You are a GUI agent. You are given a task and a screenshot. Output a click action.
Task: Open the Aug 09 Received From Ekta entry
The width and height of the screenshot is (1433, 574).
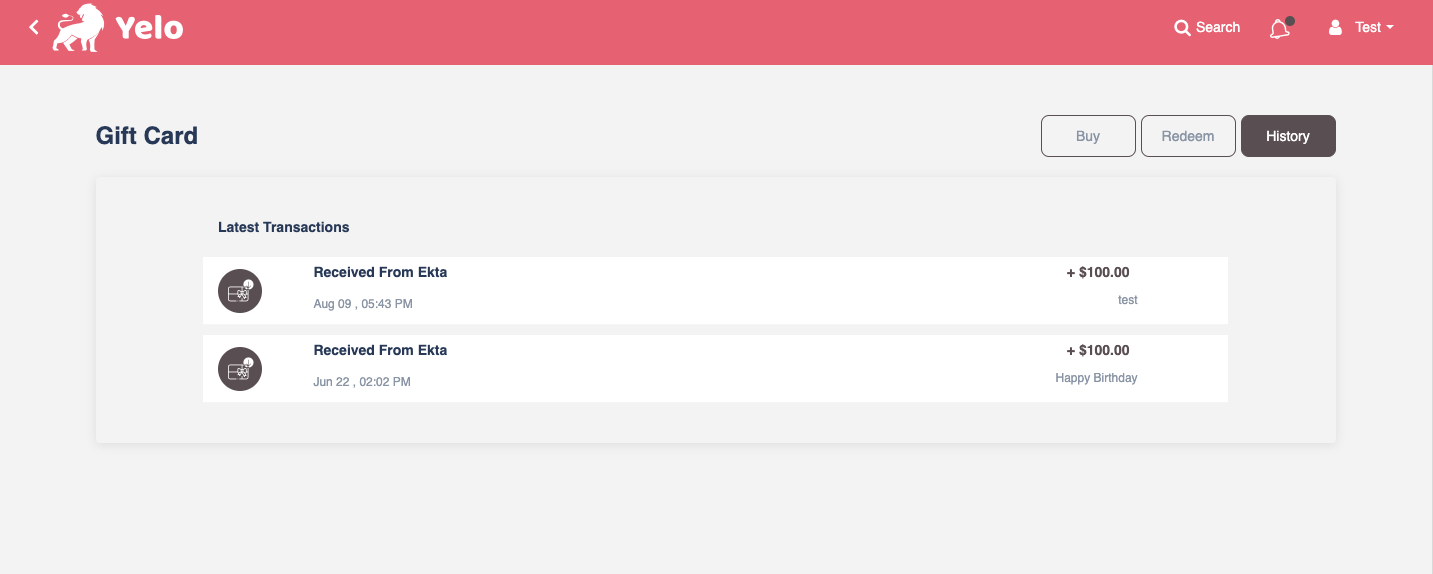pos(715,291)
